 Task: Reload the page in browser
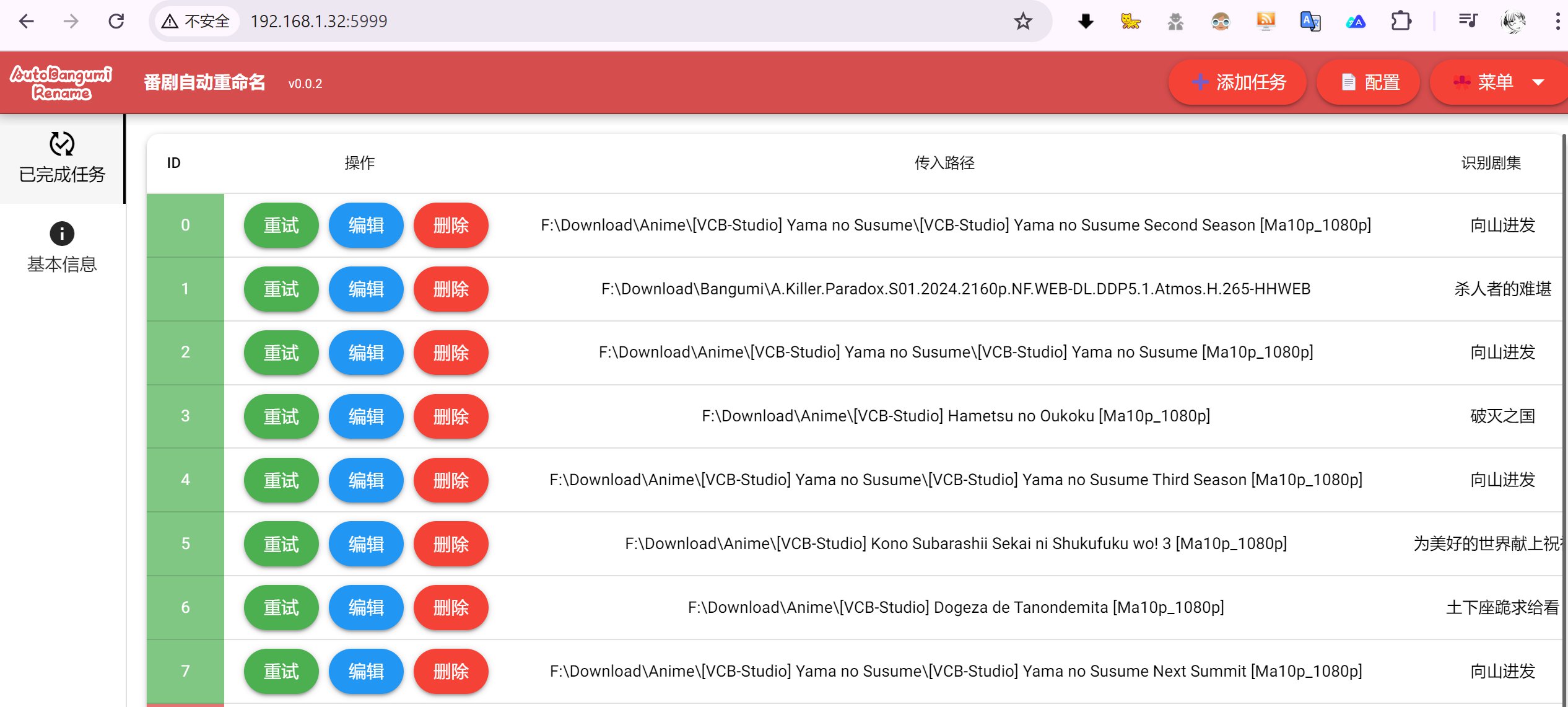pyautogui.click(x=116, y=21)
